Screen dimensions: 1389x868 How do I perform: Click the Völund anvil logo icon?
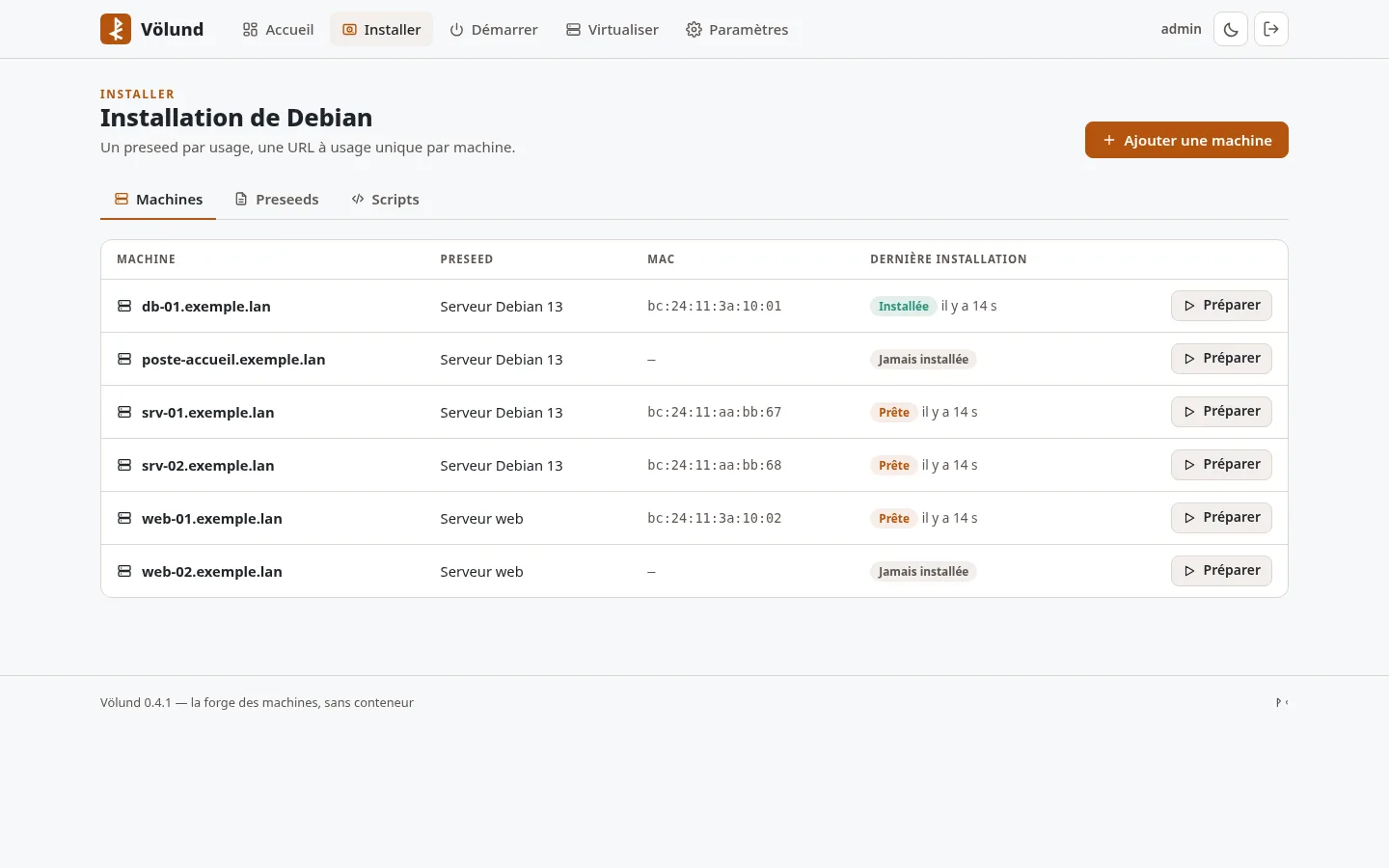(116, 29)
